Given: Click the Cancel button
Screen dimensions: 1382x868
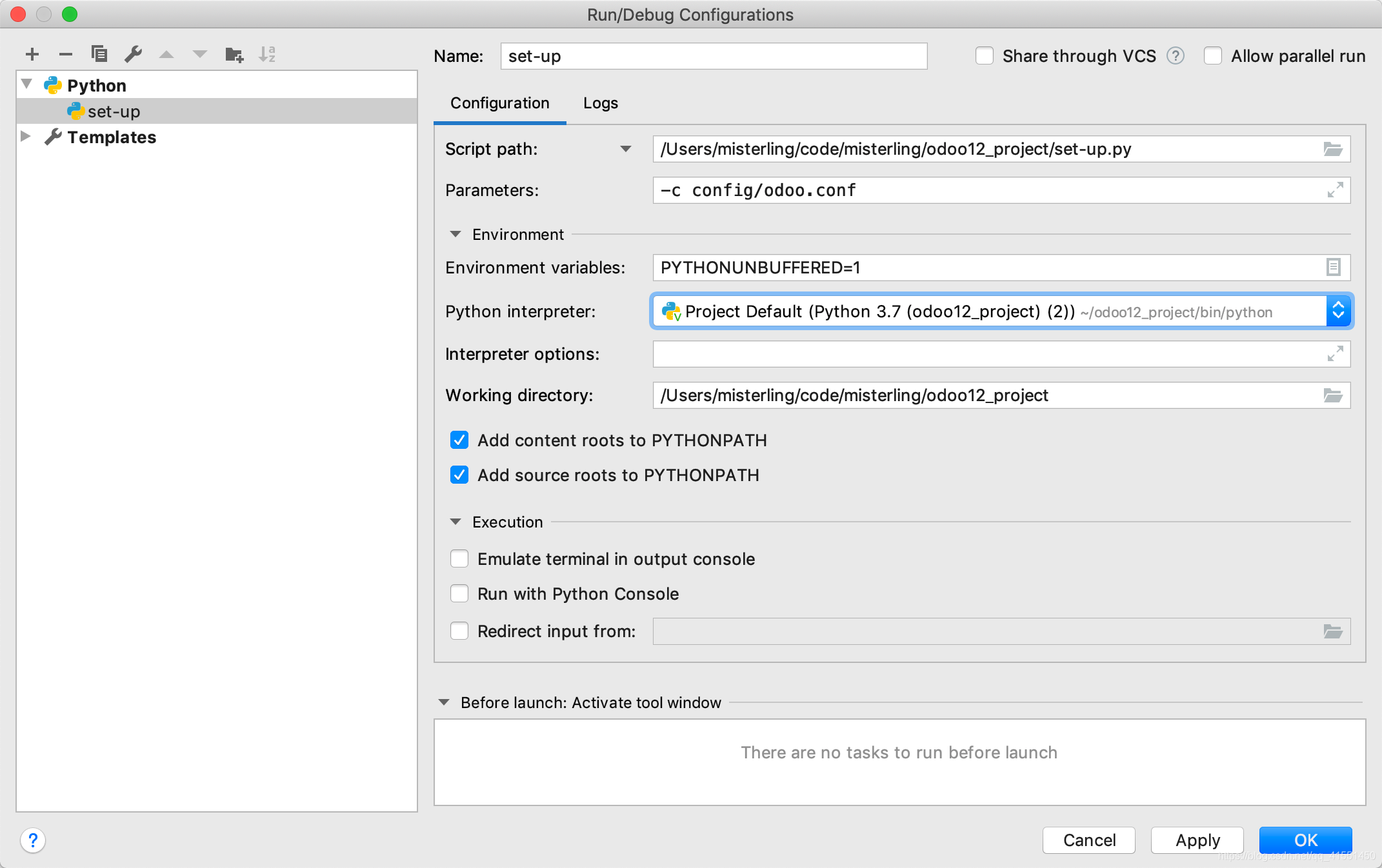Looking at the screenshot, I should pyautogui.click(x=1089, y=840).
